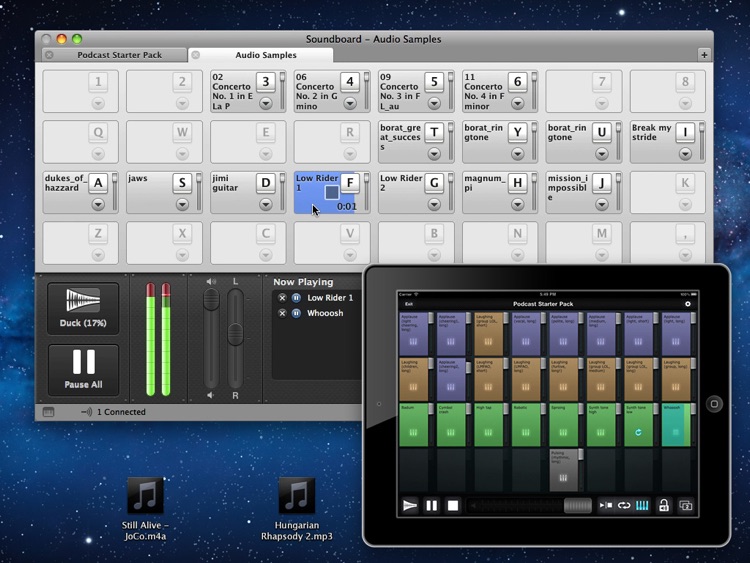Play the 'Low Rider 2' sample pad
Viewport: 750px width, 563px height.
coord(416,192)
